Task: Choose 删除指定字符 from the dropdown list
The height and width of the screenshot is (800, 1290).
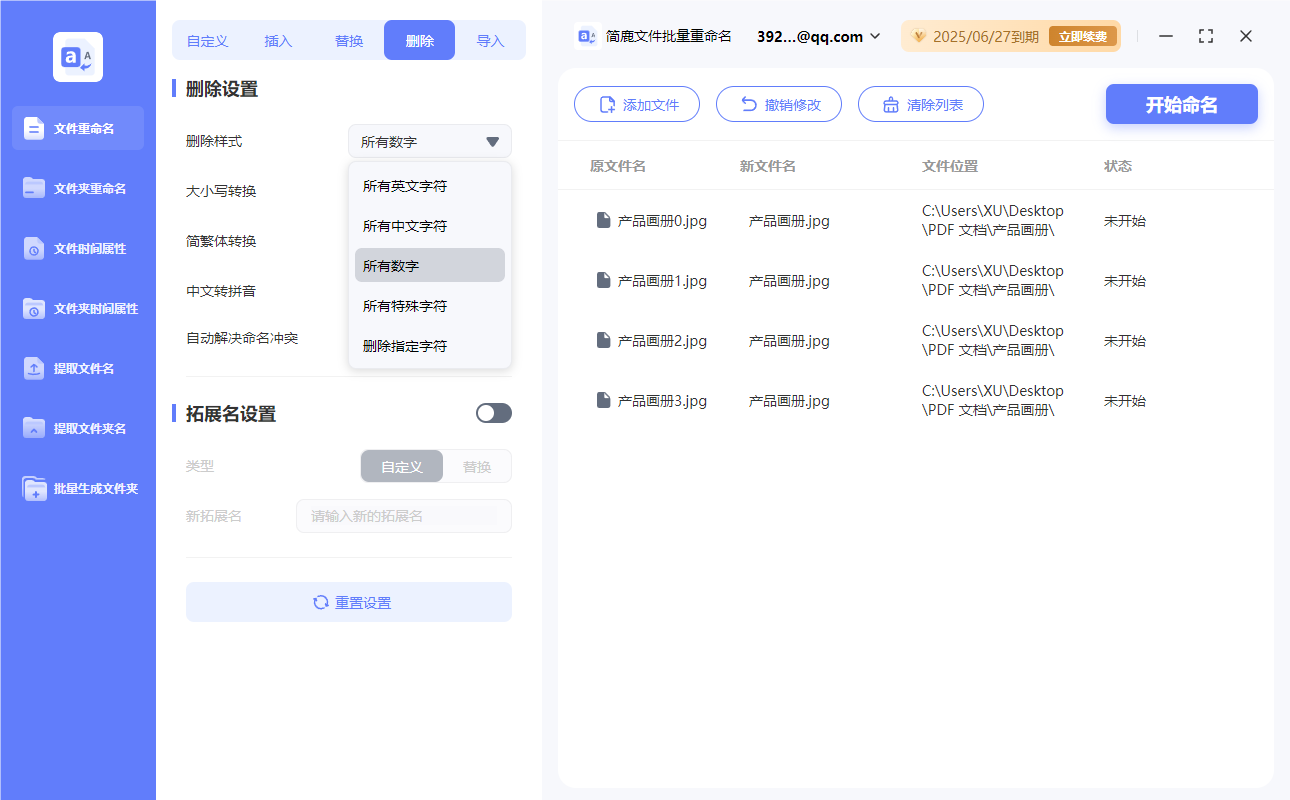Action: (x=404, y=345)
